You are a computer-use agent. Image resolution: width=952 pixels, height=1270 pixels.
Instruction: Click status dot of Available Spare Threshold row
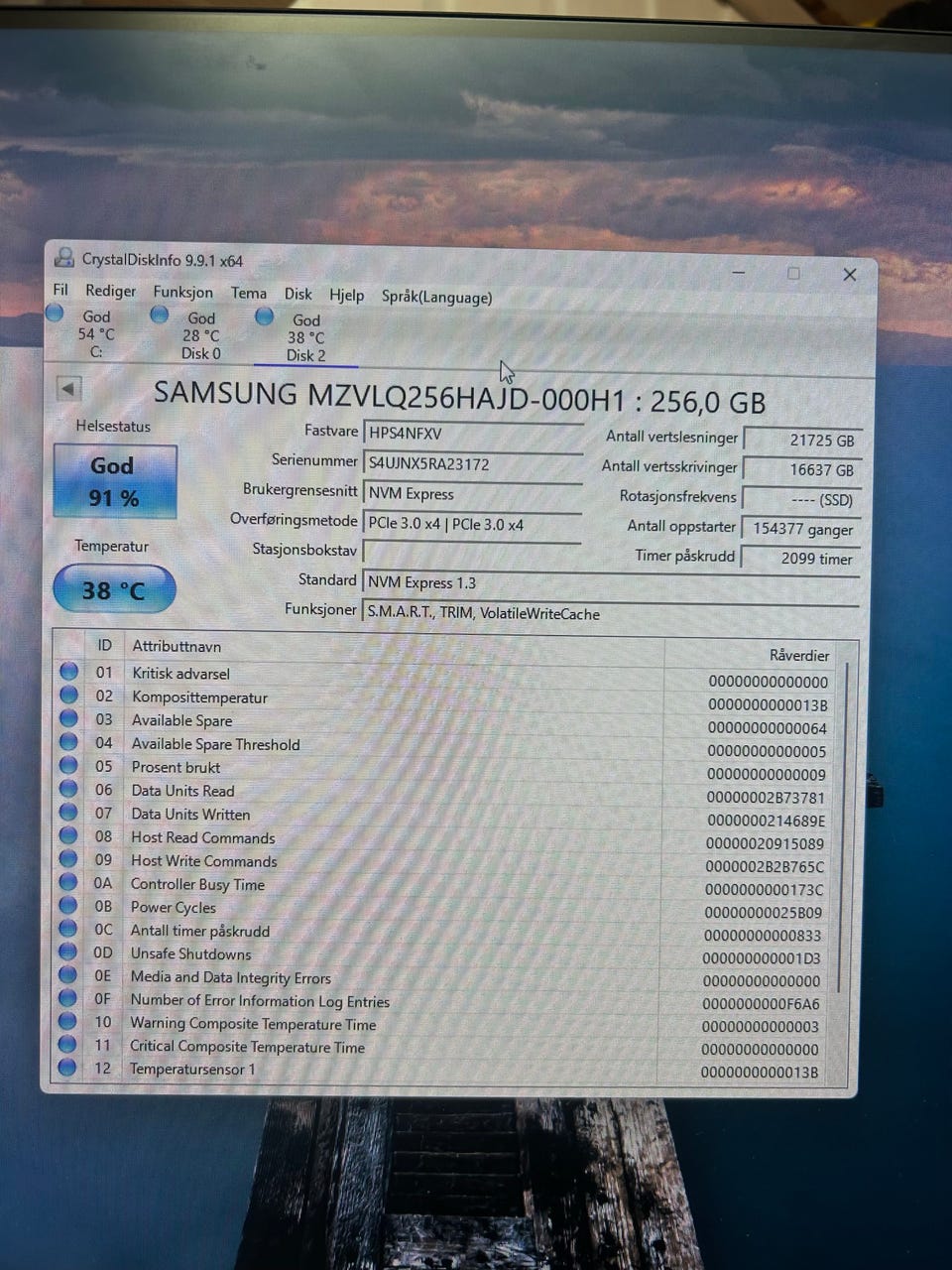coord(68,742)
